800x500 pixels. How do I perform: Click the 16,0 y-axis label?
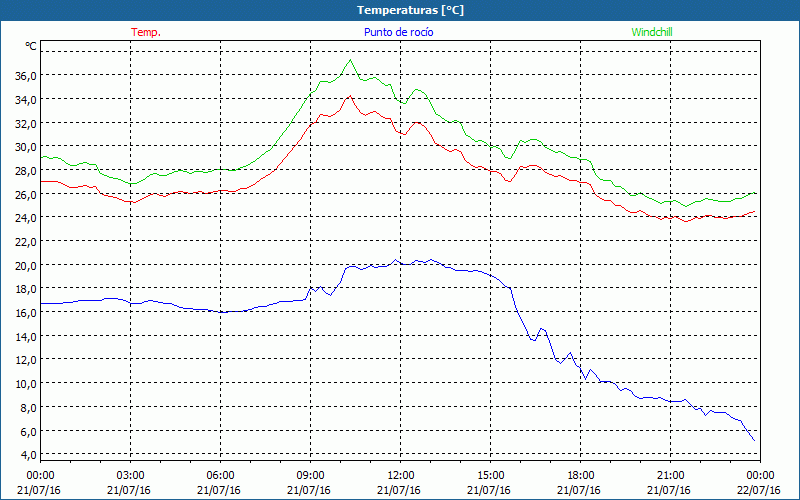26,313
